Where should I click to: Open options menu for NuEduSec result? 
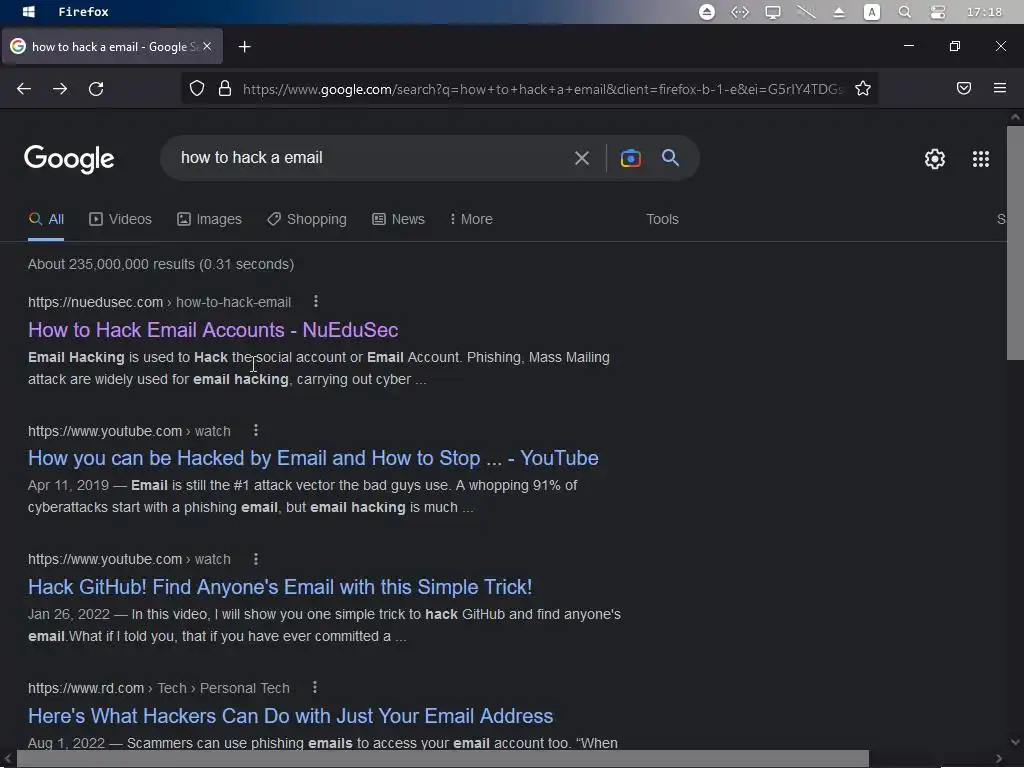(x=316, y=301)
